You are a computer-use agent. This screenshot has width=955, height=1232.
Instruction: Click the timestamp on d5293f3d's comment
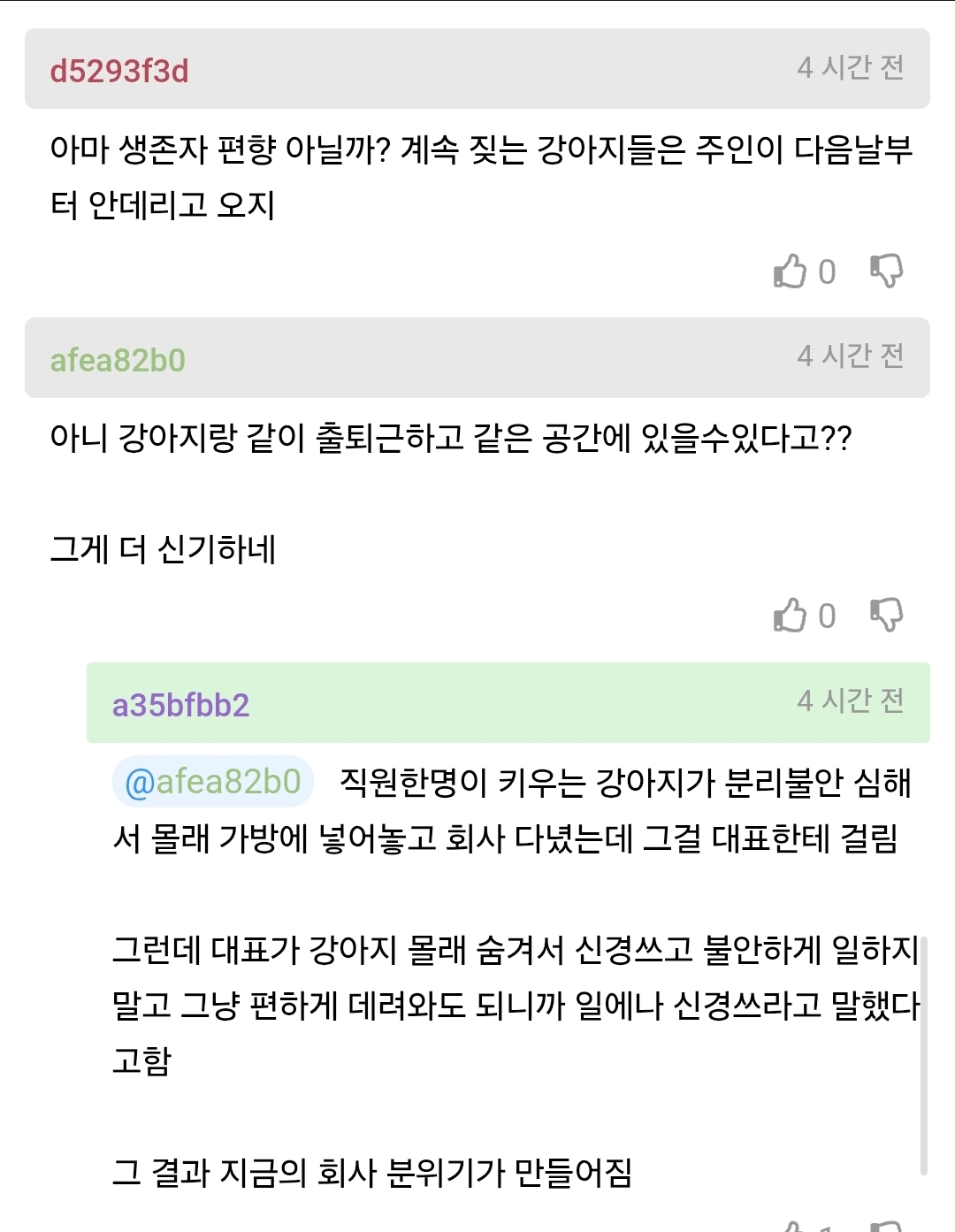pos(850,67)
